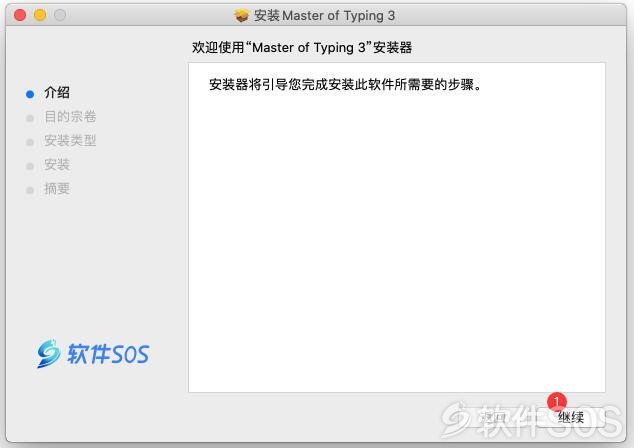Image resolution: width=634 pixels, height=448 pixels.
Task: Select the 安装 step in sidebar
Action: coord(57,165)
